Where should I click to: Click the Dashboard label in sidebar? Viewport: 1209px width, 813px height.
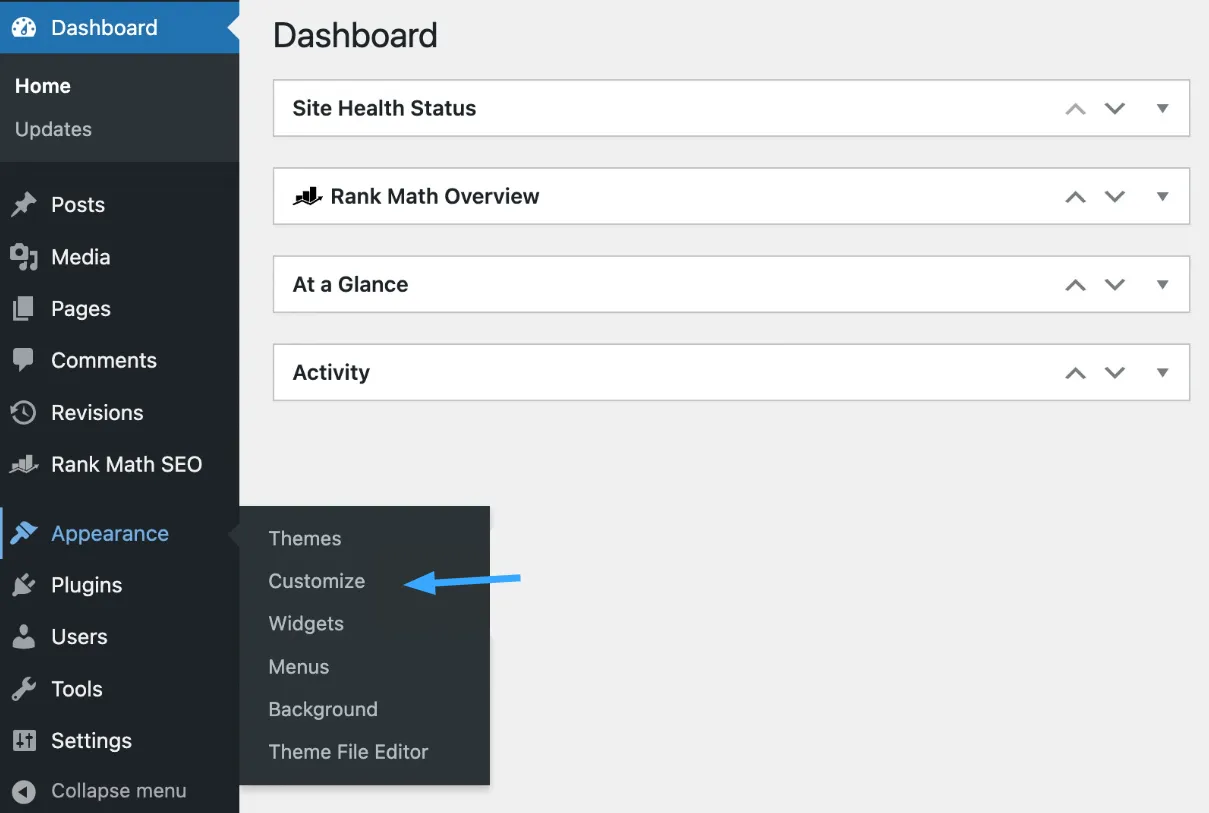pyautogui.click(x=104, y=27)
